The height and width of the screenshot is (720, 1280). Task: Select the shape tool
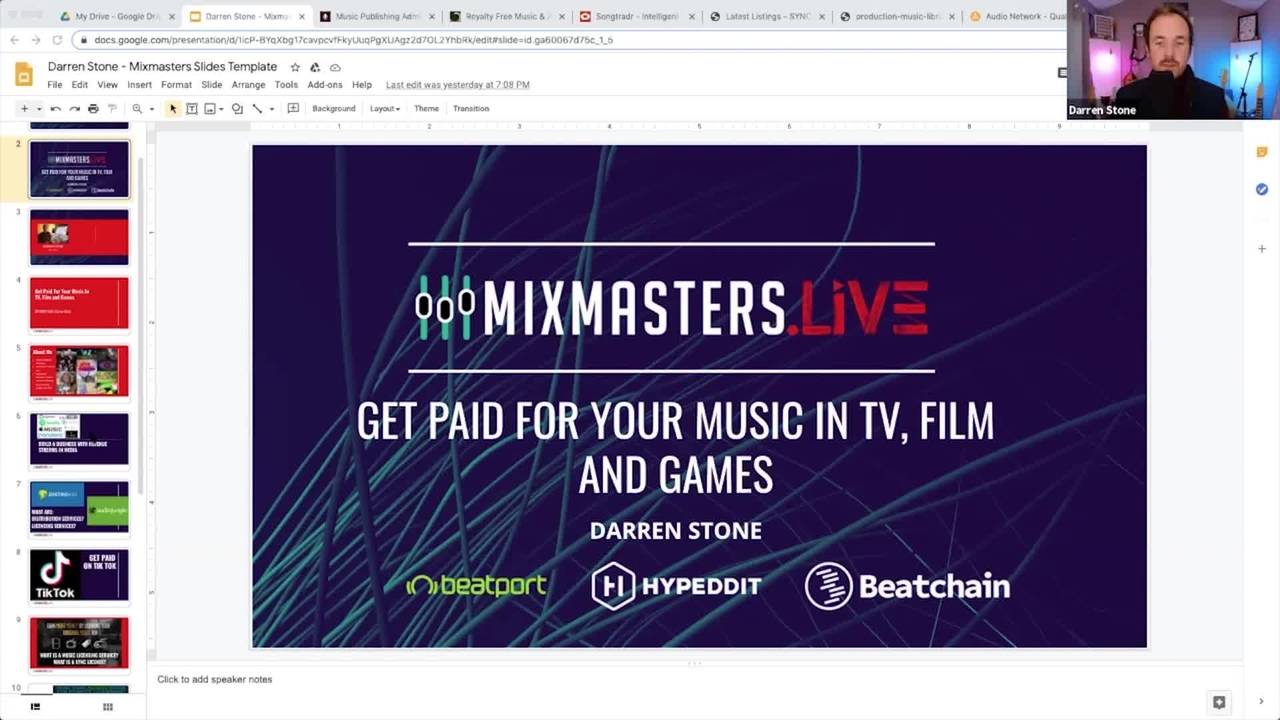(x=237, y=108)
